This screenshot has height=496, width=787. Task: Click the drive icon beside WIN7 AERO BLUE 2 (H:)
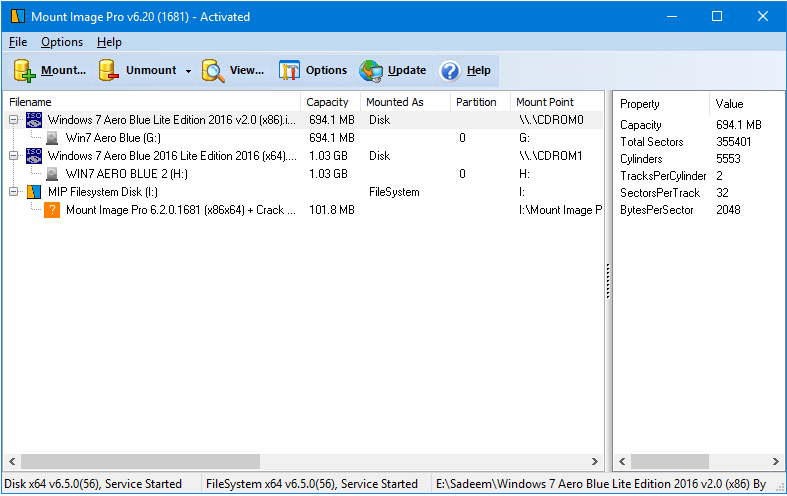pyautogui.click(x=52, y=174)
